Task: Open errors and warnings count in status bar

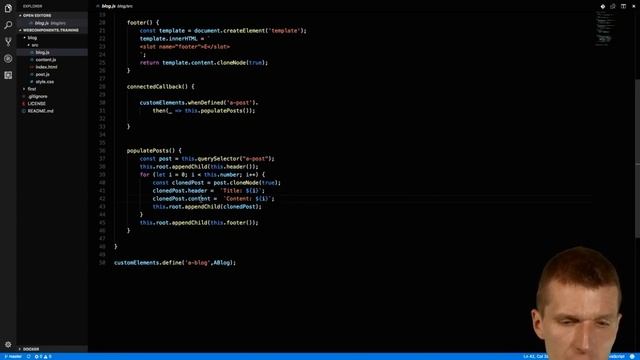Action: tap(43, 356)
